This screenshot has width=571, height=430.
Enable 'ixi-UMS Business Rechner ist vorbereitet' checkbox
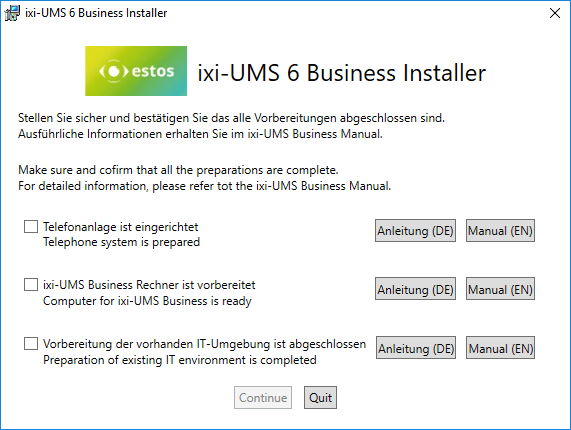(31, 284)
